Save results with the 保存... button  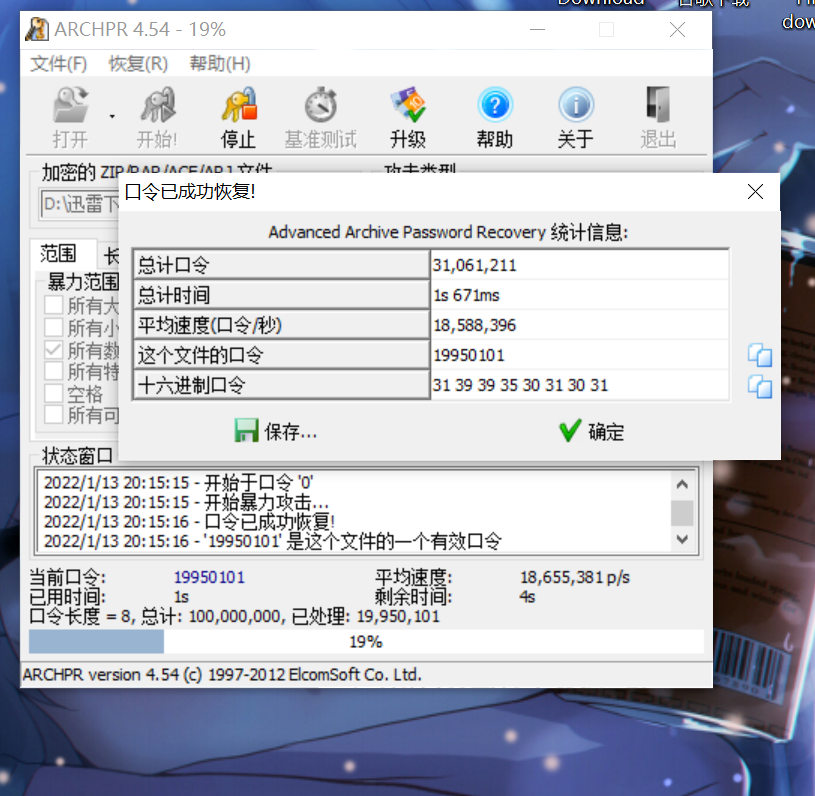[275, 432]
